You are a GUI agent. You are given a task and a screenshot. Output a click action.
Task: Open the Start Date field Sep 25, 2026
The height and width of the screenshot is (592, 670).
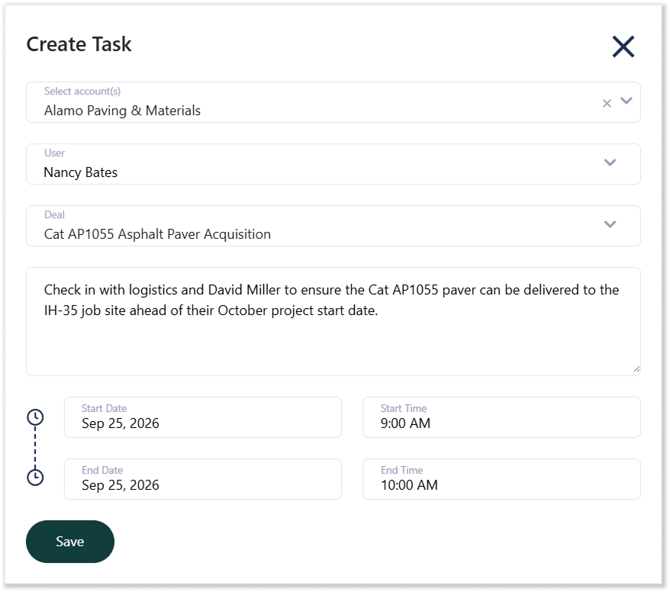203,417
